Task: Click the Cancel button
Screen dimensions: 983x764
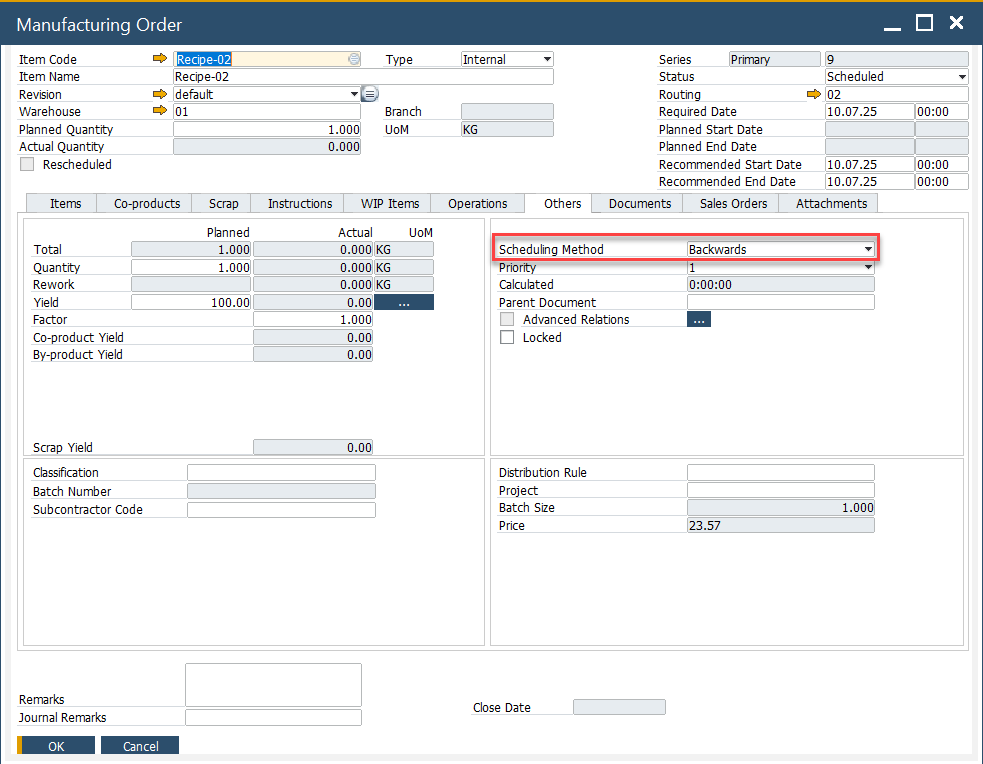Action: click(x=141, y=746)
